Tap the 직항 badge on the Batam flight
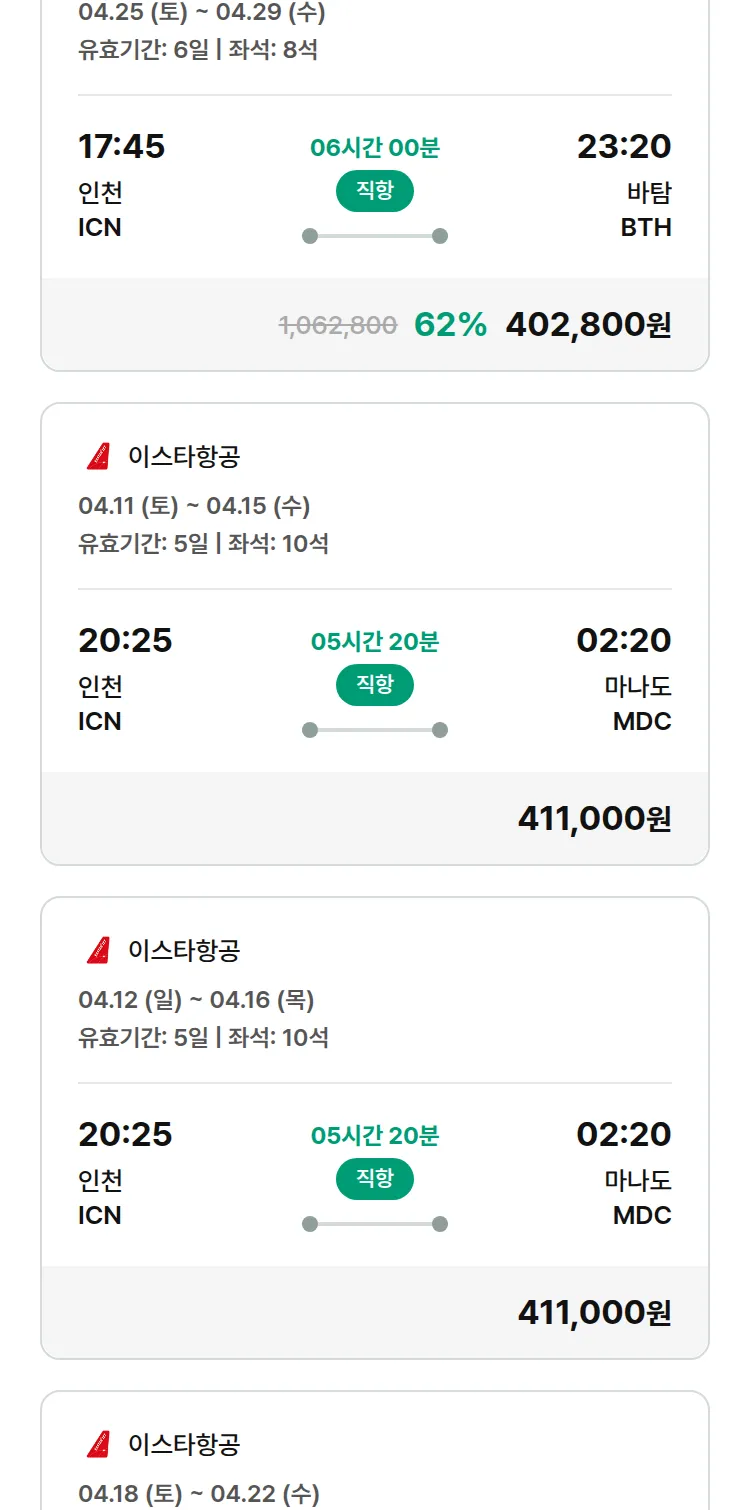 tap(374, 191)
